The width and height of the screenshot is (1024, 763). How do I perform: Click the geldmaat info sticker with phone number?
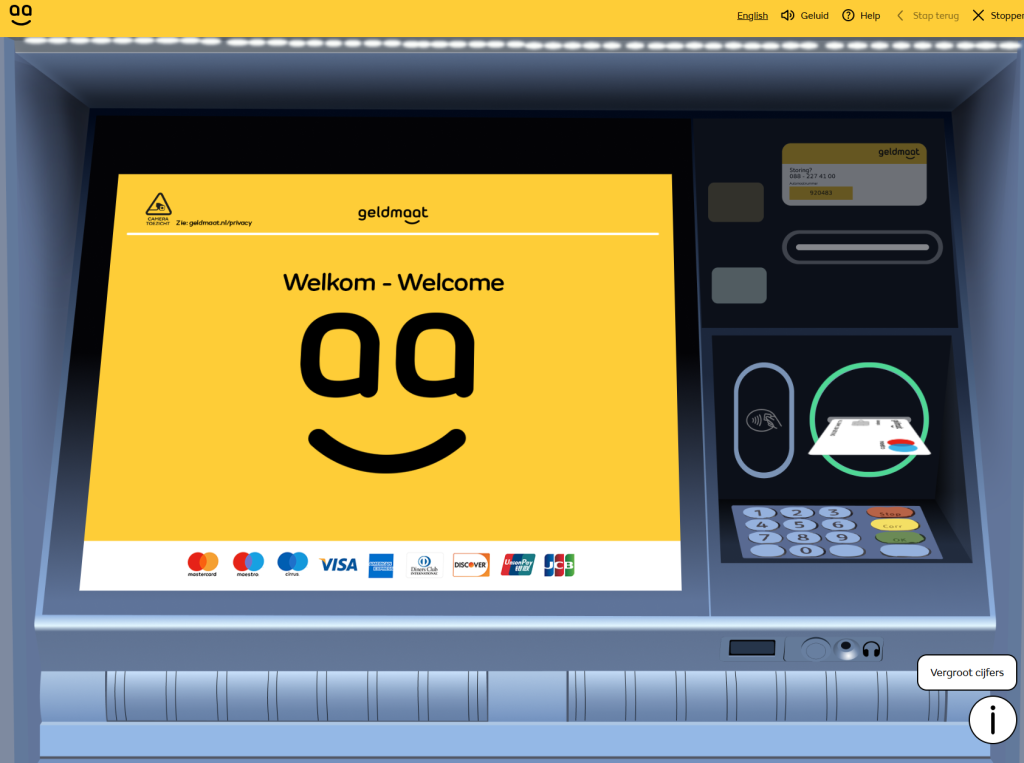tap(854, 174)
